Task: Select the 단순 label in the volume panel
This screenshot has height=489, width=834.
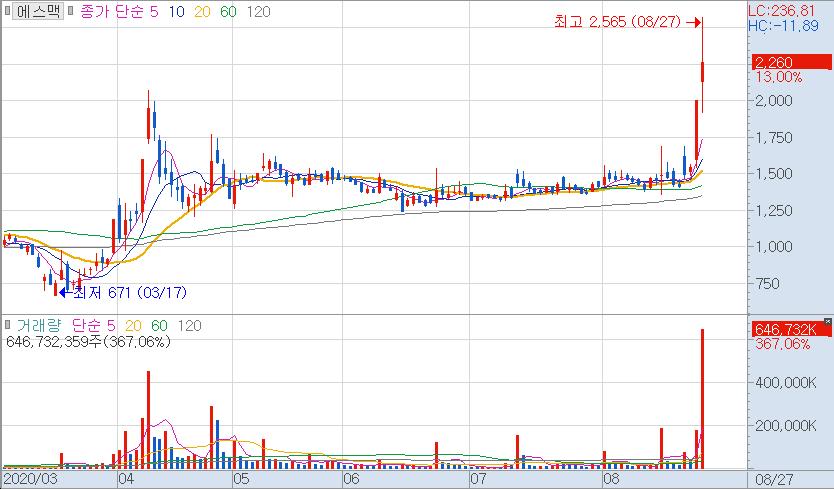Action: 86,325
